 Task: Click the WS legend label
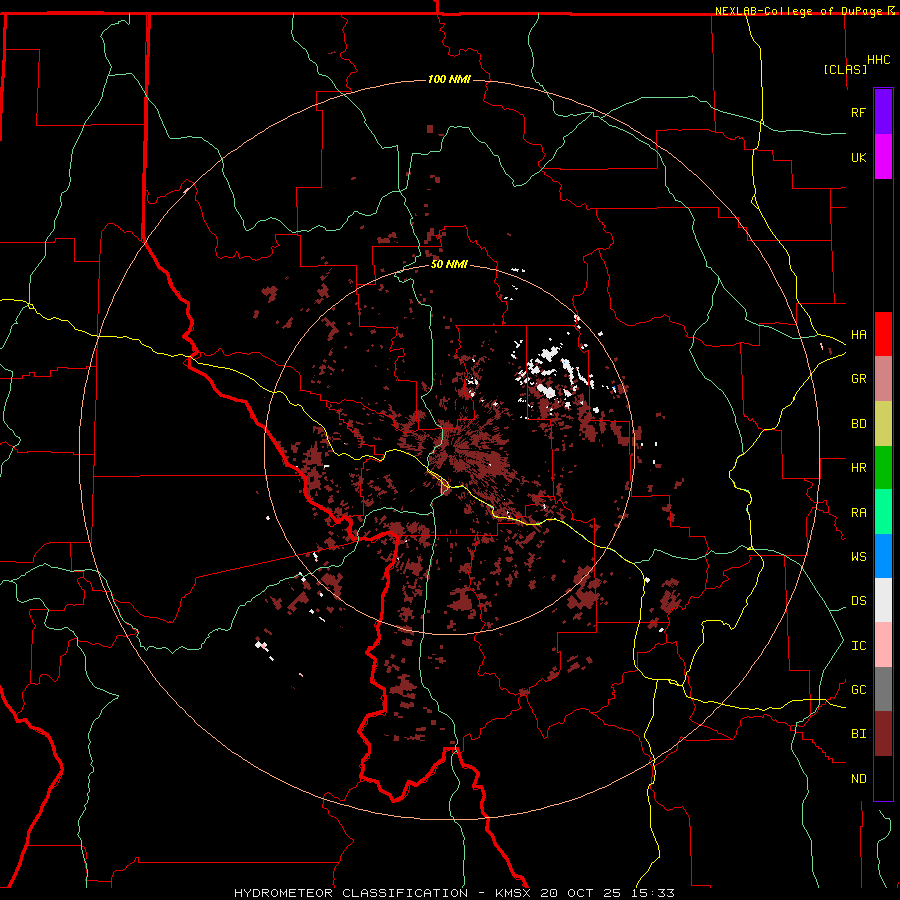(x=858, y=556)
